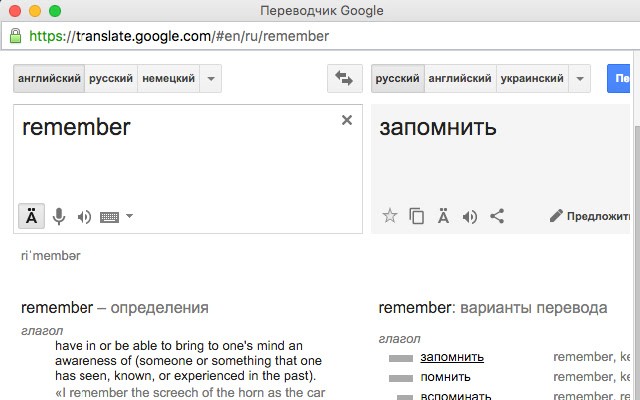Open target language dropdown arrow
640x400 pixels.
582,79
